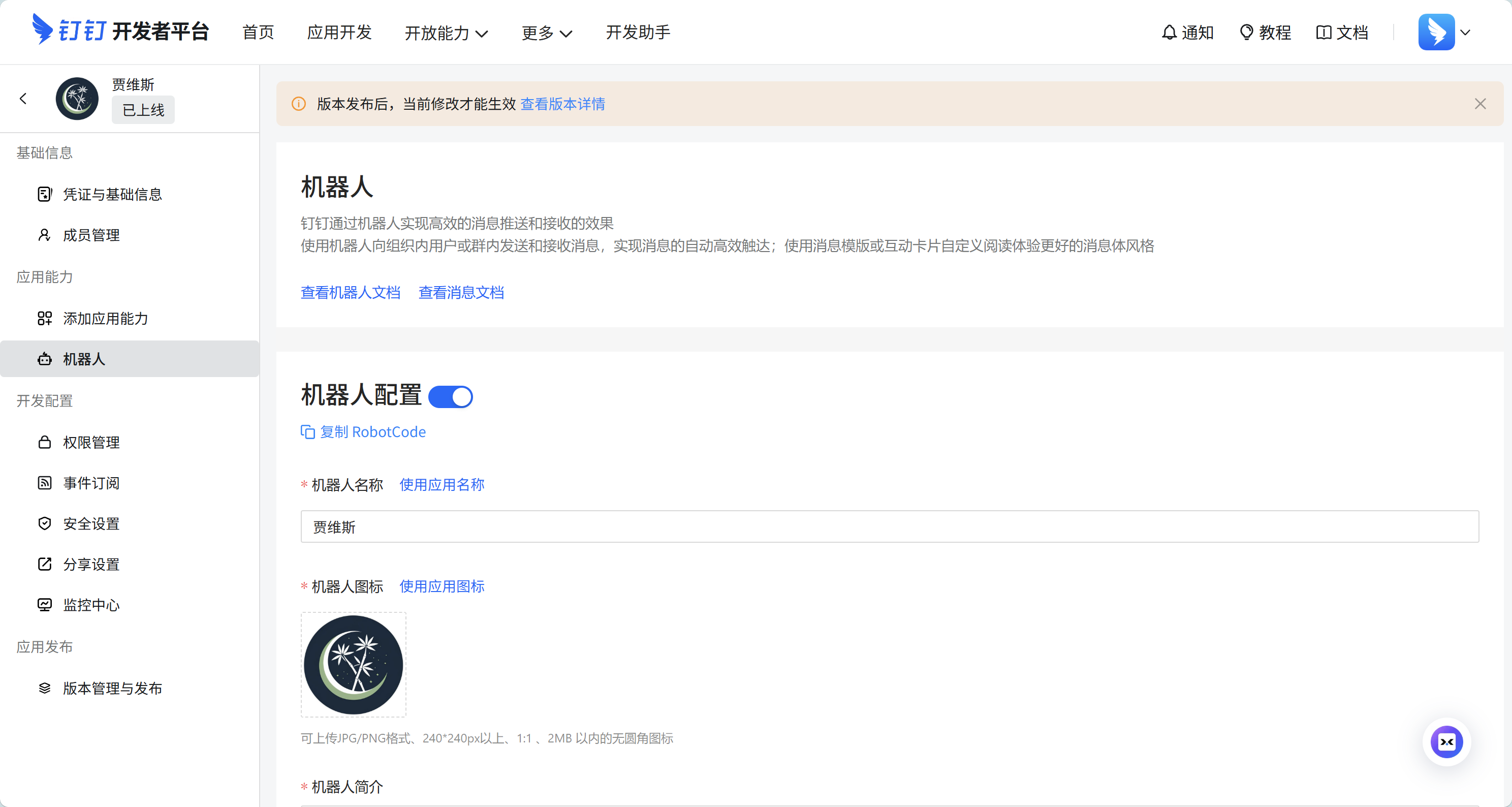Click the robot icon upload thumbnail
The image size is (1512, 807).
coord(353,664)
